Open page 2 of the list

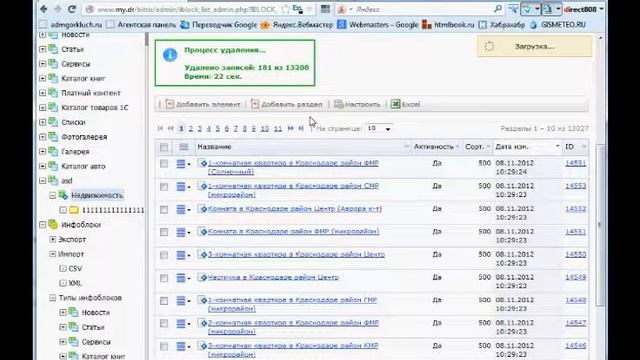pyautogui.click(x=191, y=129)
